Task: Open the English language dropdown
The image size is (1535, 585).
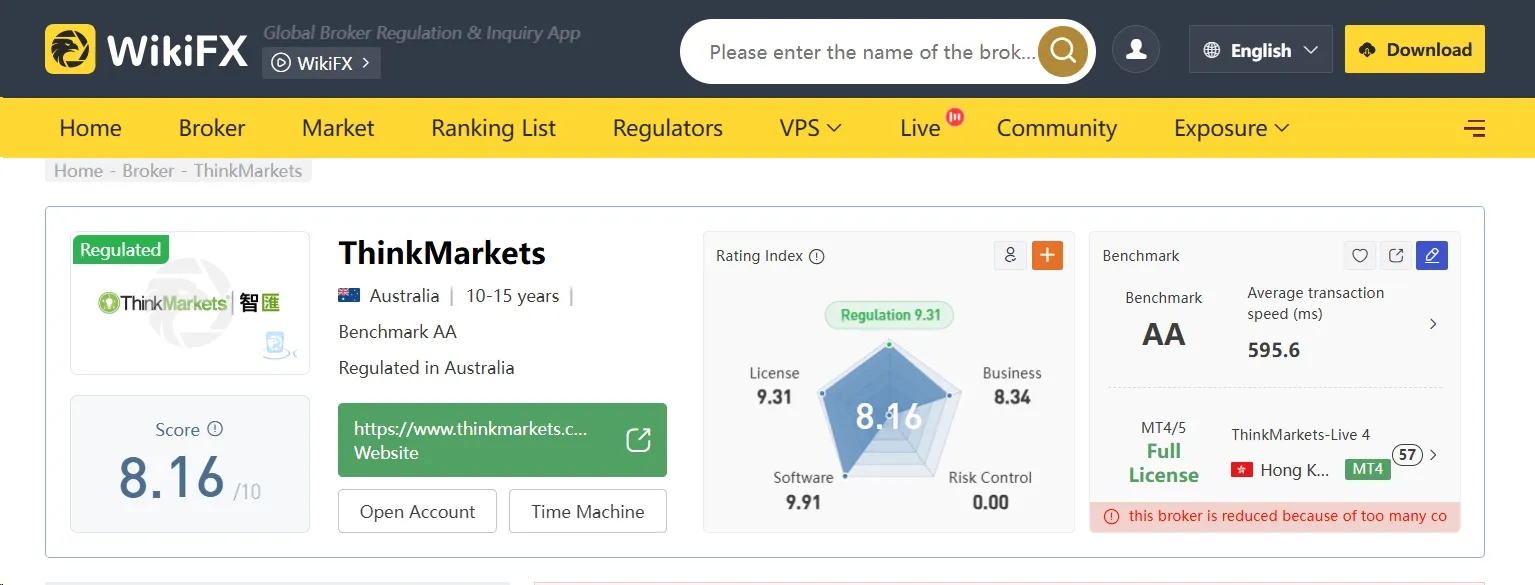Action: point(1260,49)
